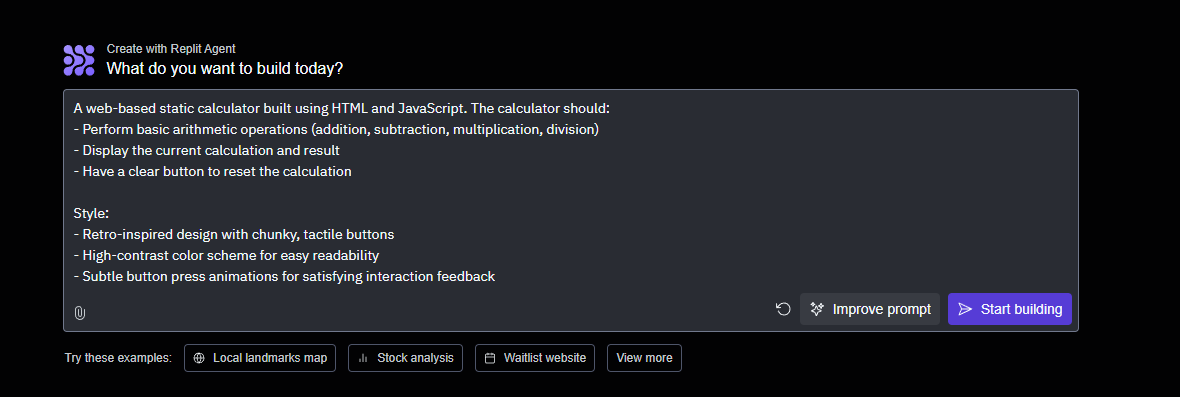Image resolution: width=1180 pixels, height=397 pixels.
Task: Click the paper plane icon on Start building
Action: point(966,309)
